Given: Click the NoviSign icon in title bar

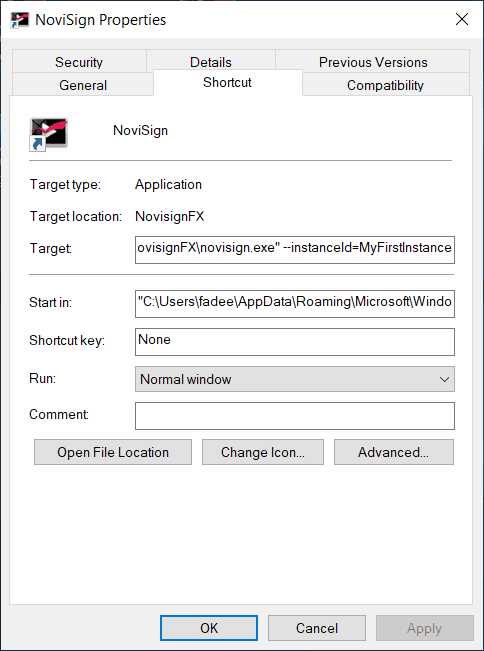Looking at the screenshot, I should point(20,20).
